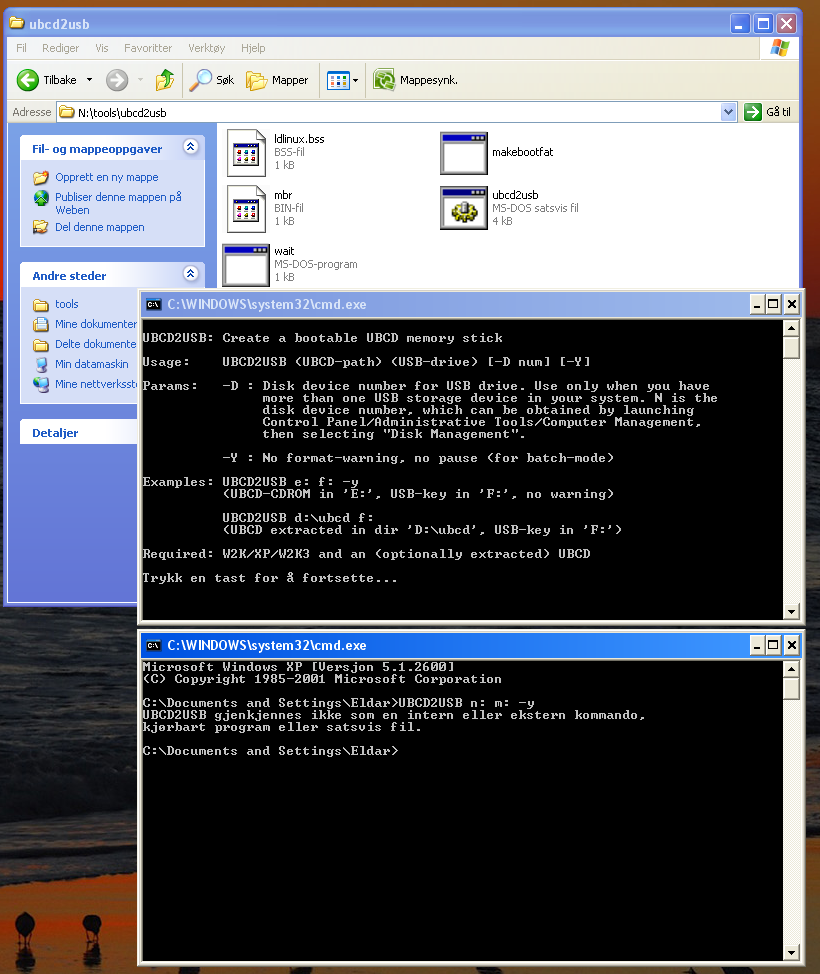Viewport: 820px width, 974px height.
Task: Maximize the upper cmd.exe window
Action: point(773,304)
